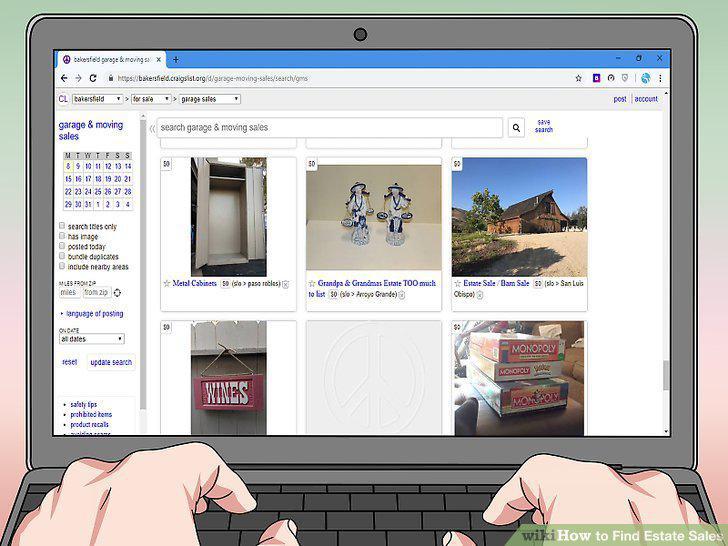Click the update search button
This screenshot has height=546, width=728.
click(x=111, y=362)
